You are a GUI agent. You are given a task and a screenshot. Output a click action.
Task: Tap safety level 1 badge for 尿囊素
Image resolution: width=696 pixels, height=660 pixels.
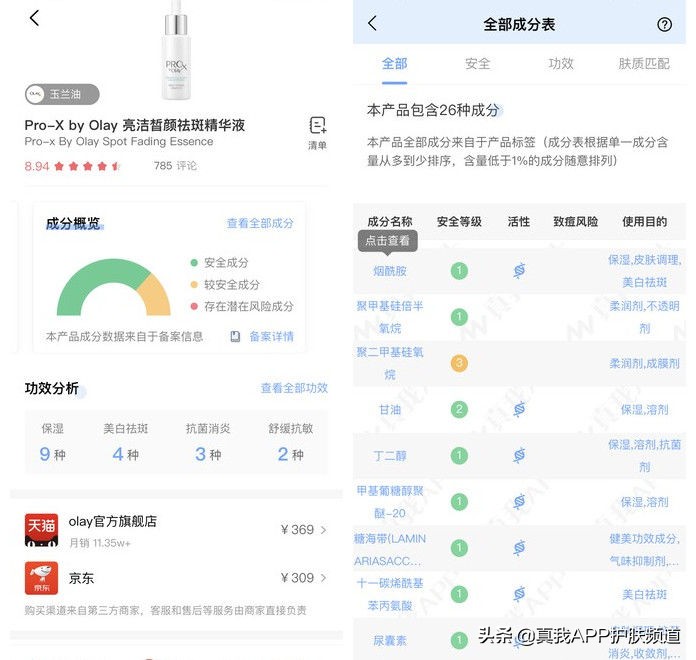point(459,640)
